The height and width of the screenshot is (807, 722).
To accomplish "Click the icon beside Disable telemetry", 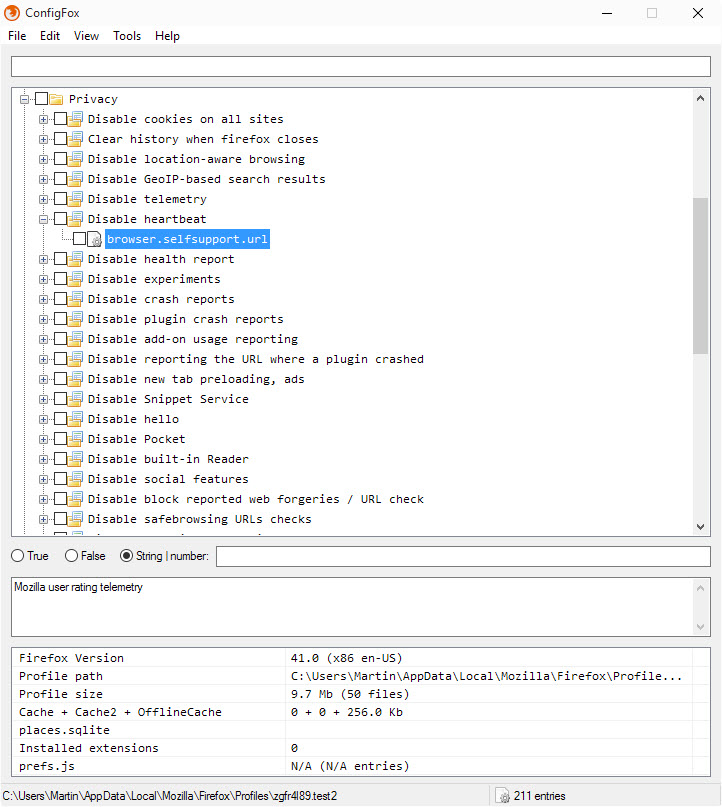I will (75, 199).
